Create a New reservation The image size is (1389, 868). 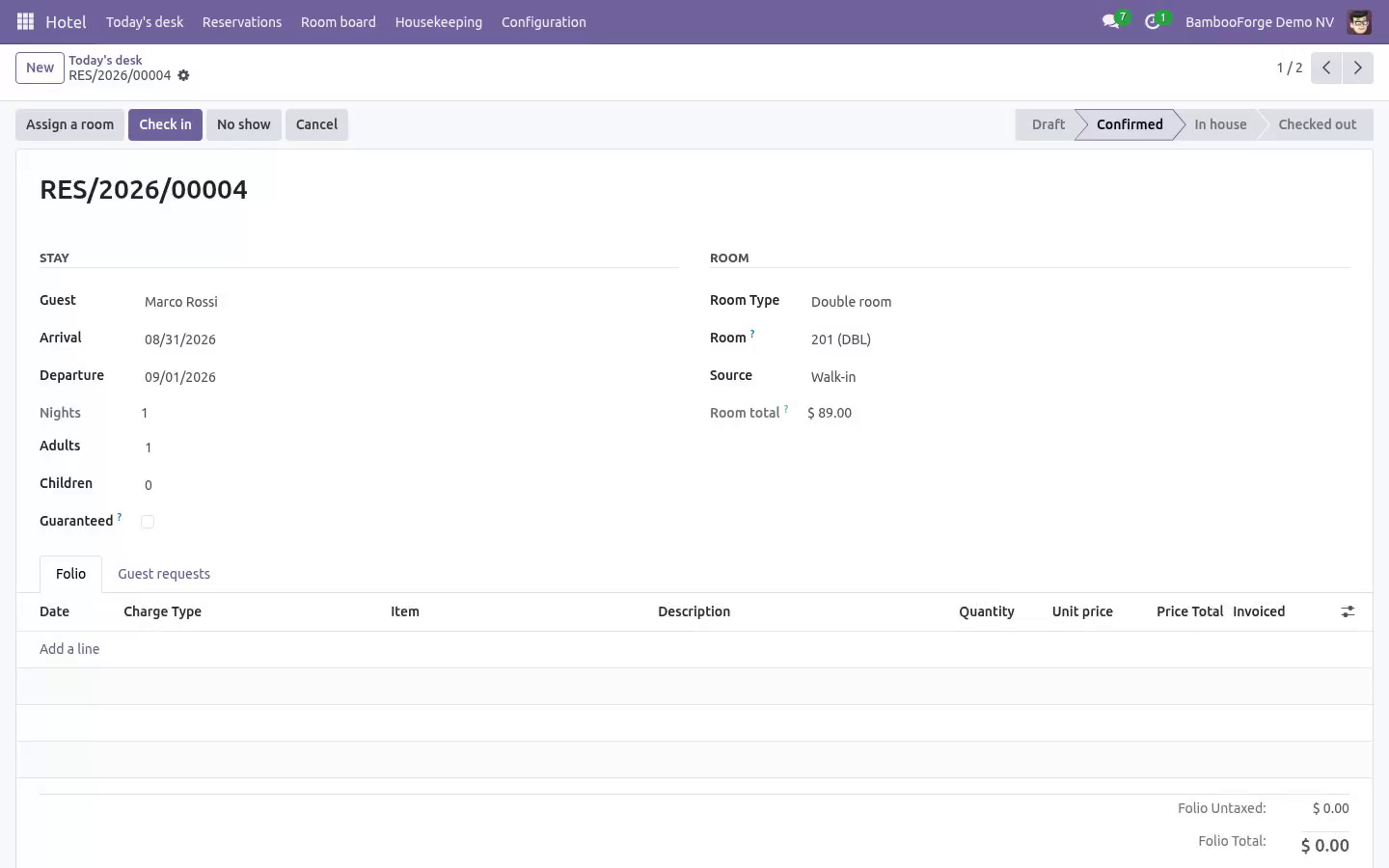(40, 68)
